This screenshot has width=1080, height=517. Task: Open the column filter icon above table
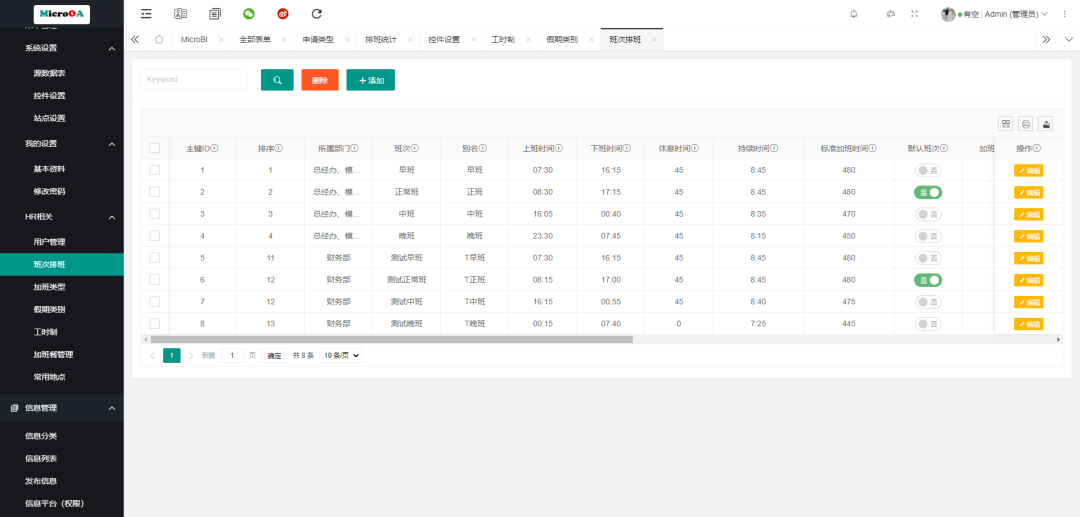(1006, 124)
